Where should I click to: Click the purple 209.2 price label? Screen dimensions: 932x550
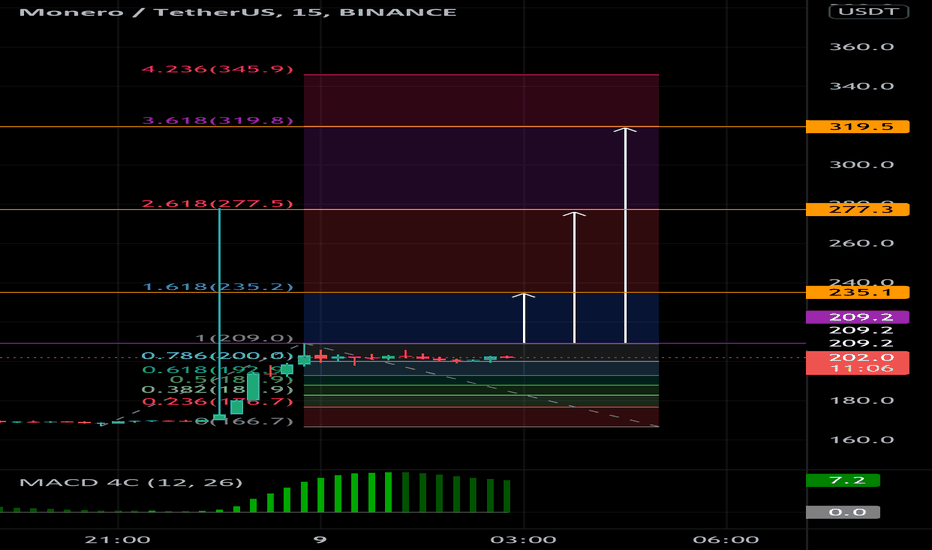click(858, 317)
